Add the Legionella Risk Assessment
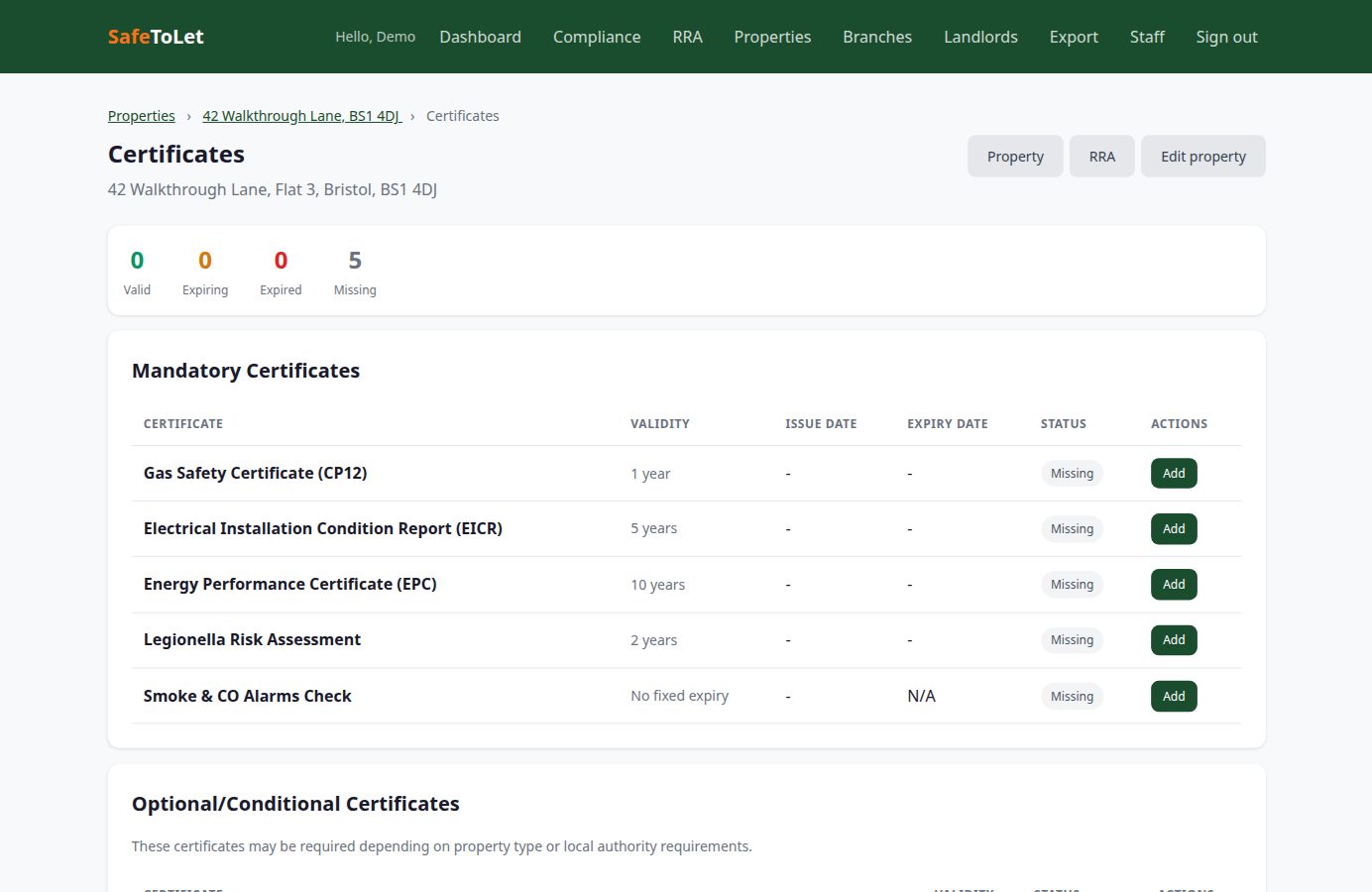Viewport: 1372px width, 892px height. pos(1174,640)
